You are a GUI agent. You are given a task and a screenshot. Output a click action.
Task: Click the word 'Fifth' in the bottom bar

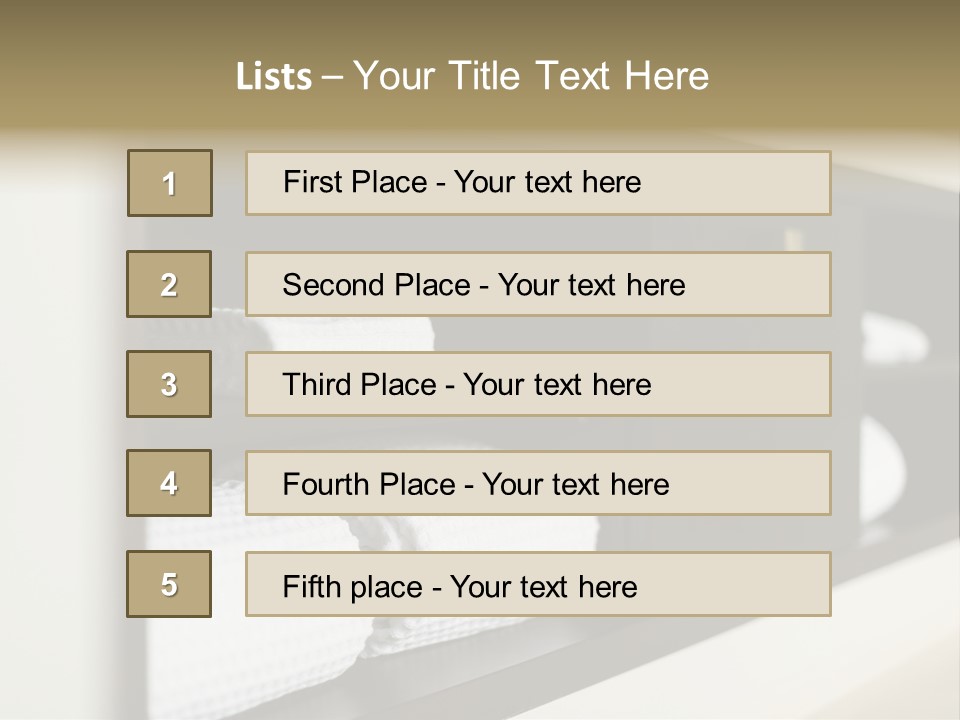pyautogui.click(x=310, y=586)
